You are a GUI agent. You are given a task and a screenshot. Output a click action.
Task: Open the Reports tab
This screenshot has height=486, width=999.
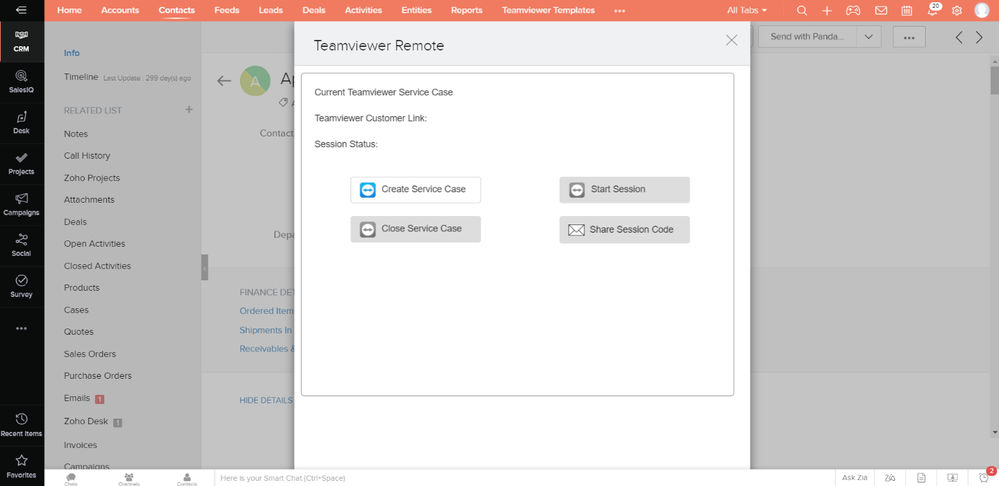pyautogui.click(x=466, y=10)
